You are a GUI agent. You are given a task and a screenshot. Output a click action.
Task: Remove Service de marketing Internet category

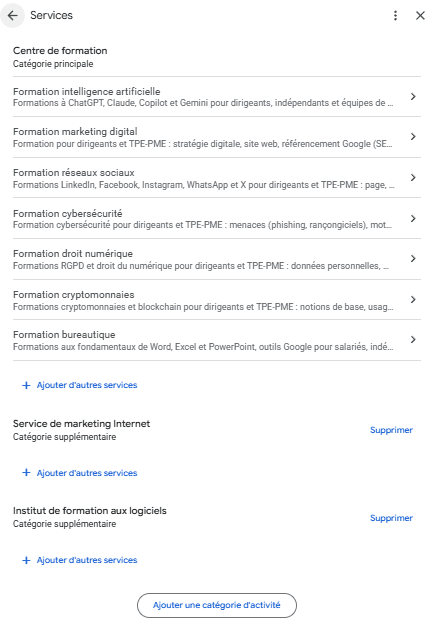391,430
